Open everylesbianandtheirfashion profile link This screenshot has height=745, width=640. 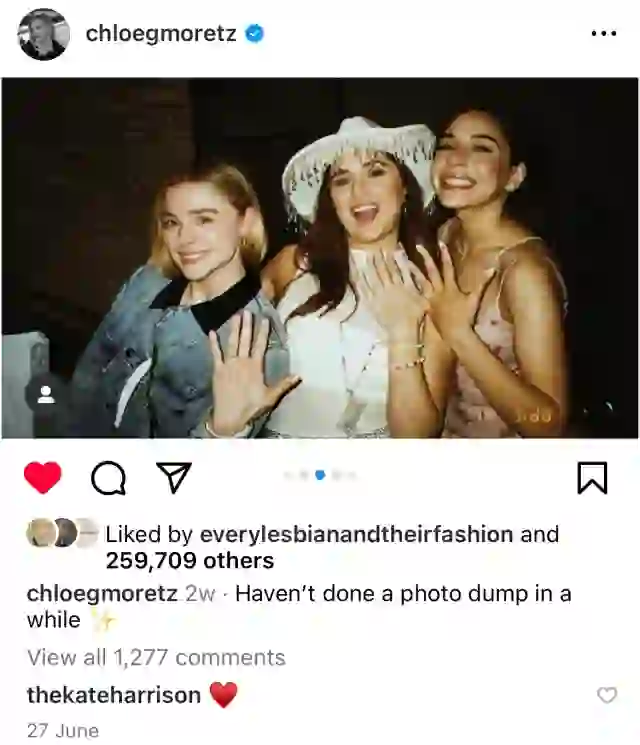(356, 534)
